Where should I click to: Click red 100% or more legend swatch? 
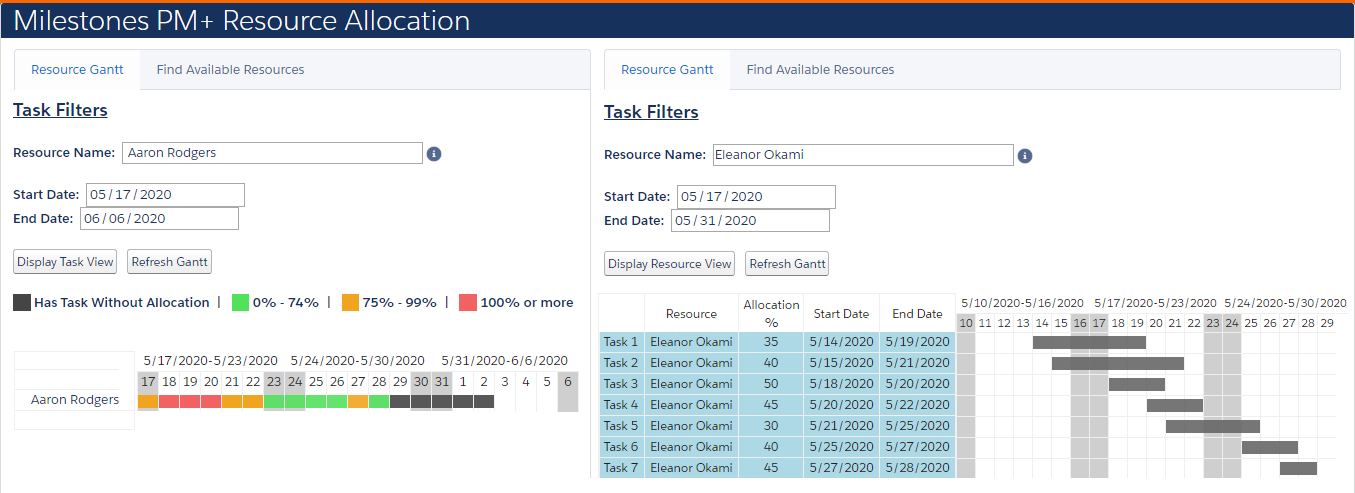tap(468, 302)
